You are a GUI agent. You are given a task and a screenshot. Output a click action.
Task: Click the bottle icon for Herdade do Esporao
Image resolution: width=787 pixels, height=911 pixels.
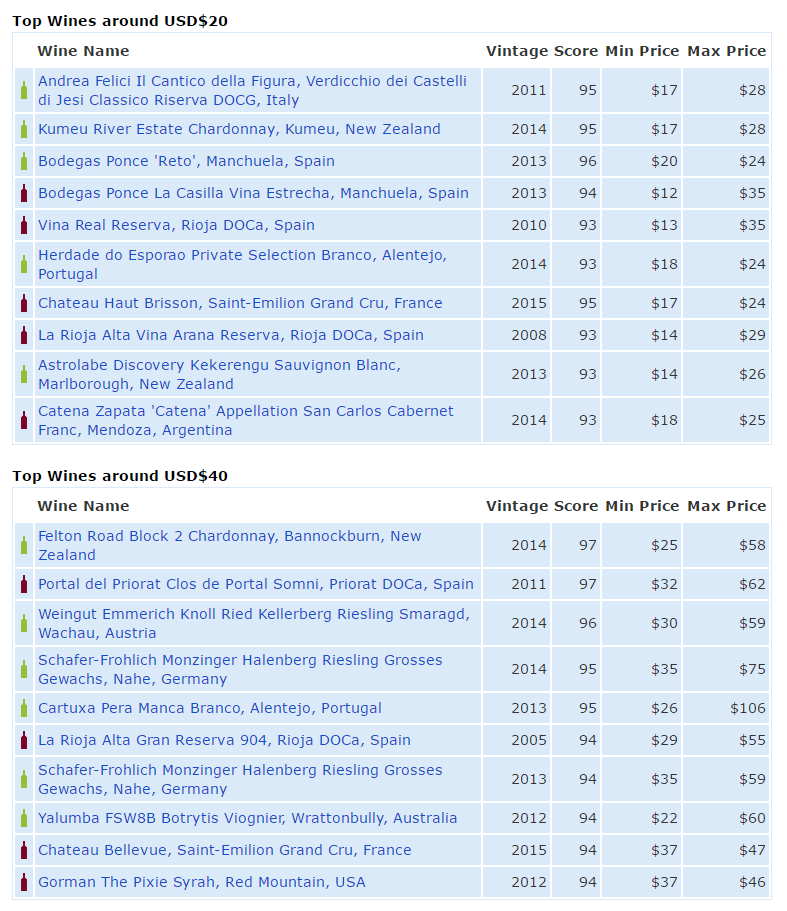point(24,264)
